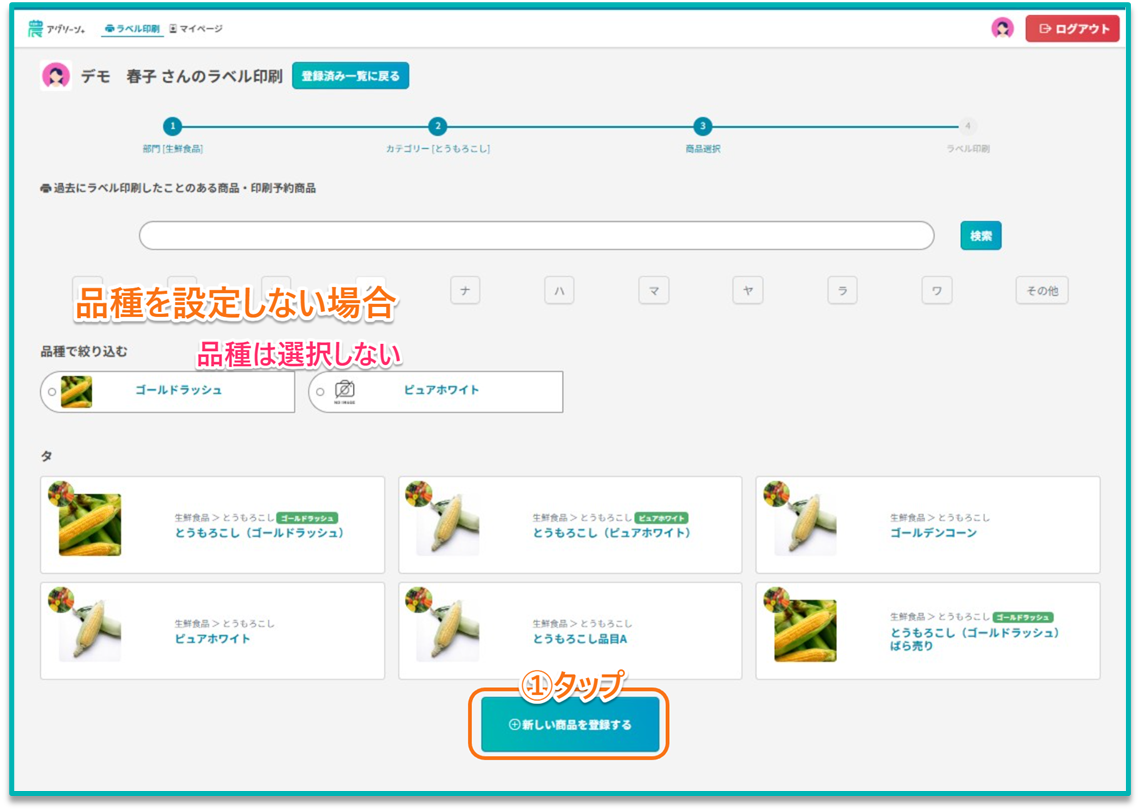This screenshot has width=1140, height=811.
Task: Click step 2 カテゴリー circle in progress bar
Action: click(x=437, y=127)
